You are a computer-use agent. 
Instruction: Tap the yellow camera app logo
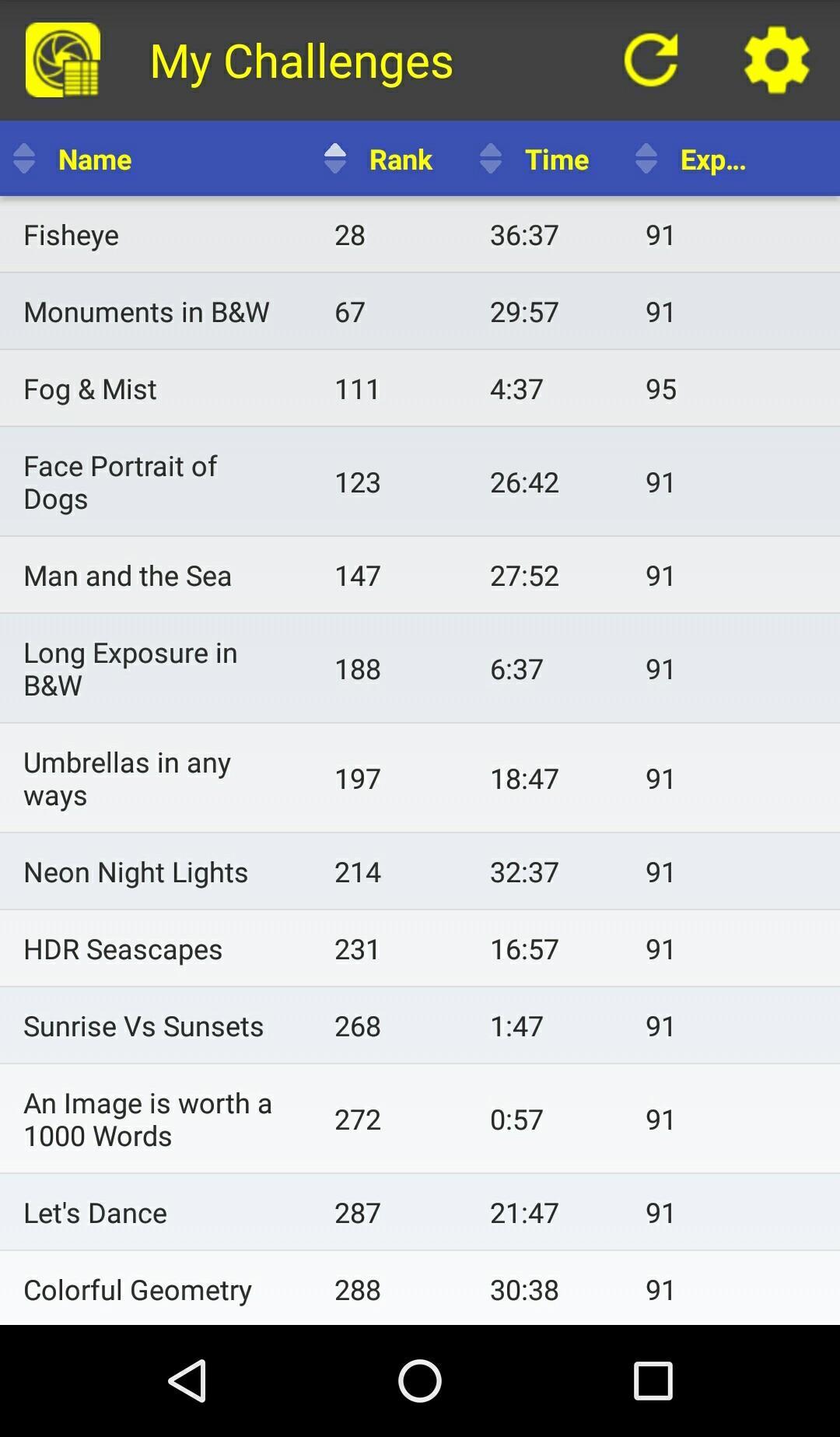(62, 60)
